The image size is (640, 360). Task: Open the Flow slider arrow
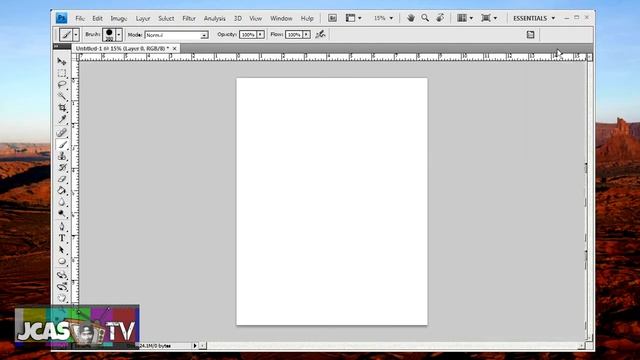[306, 35]
